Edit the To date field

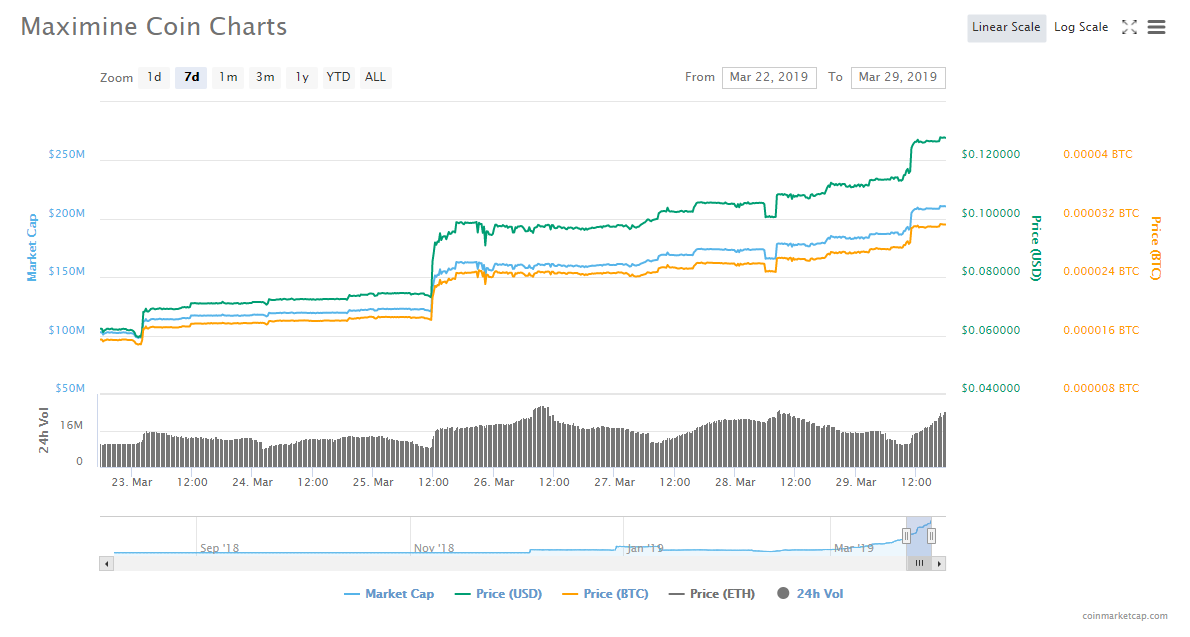coord(898,77)
